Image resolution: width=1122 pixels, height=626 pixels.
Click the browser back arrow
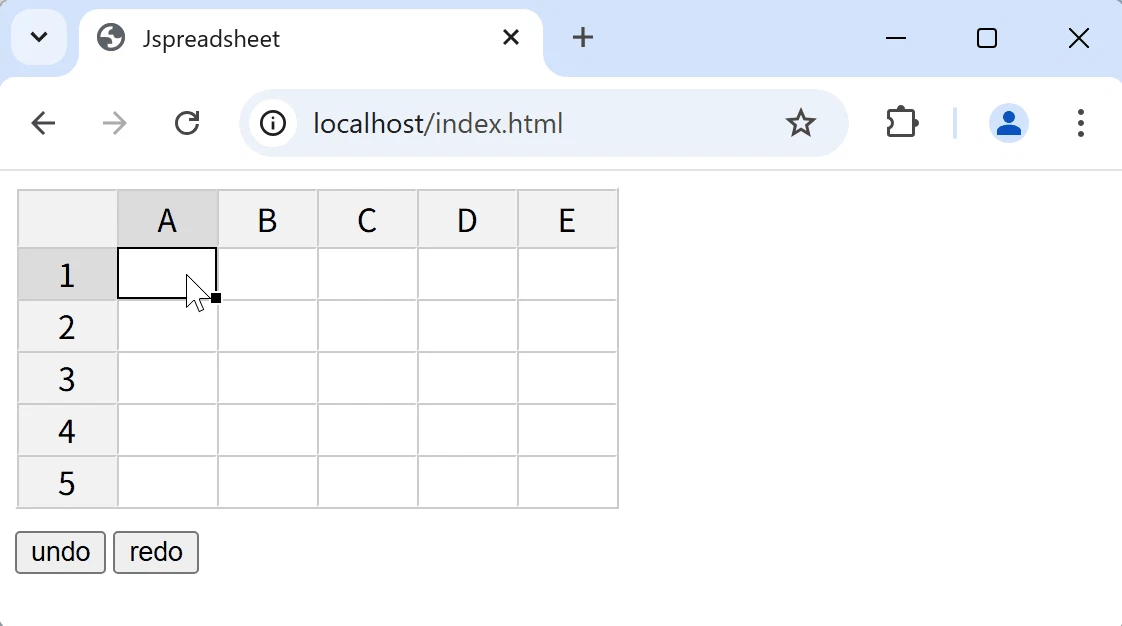(43, 123)
